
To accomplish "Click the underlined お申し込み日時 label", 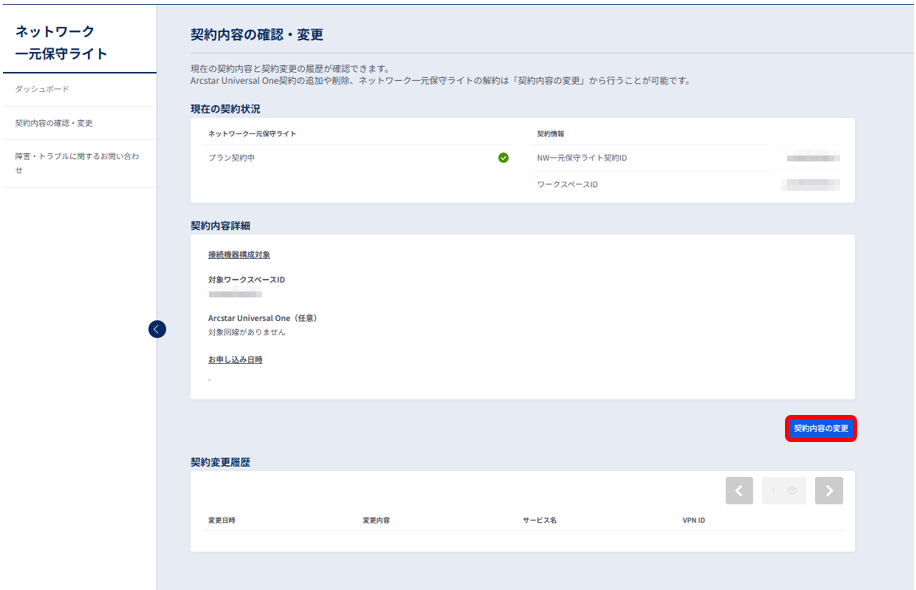I will [x=235, y=360].
